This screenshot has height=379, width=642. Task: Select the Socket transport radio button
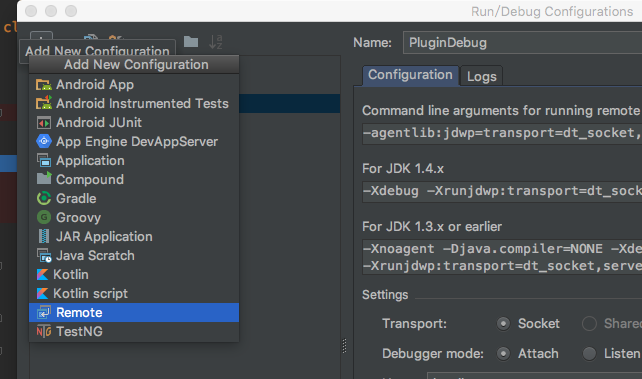[x=503, y=324]
